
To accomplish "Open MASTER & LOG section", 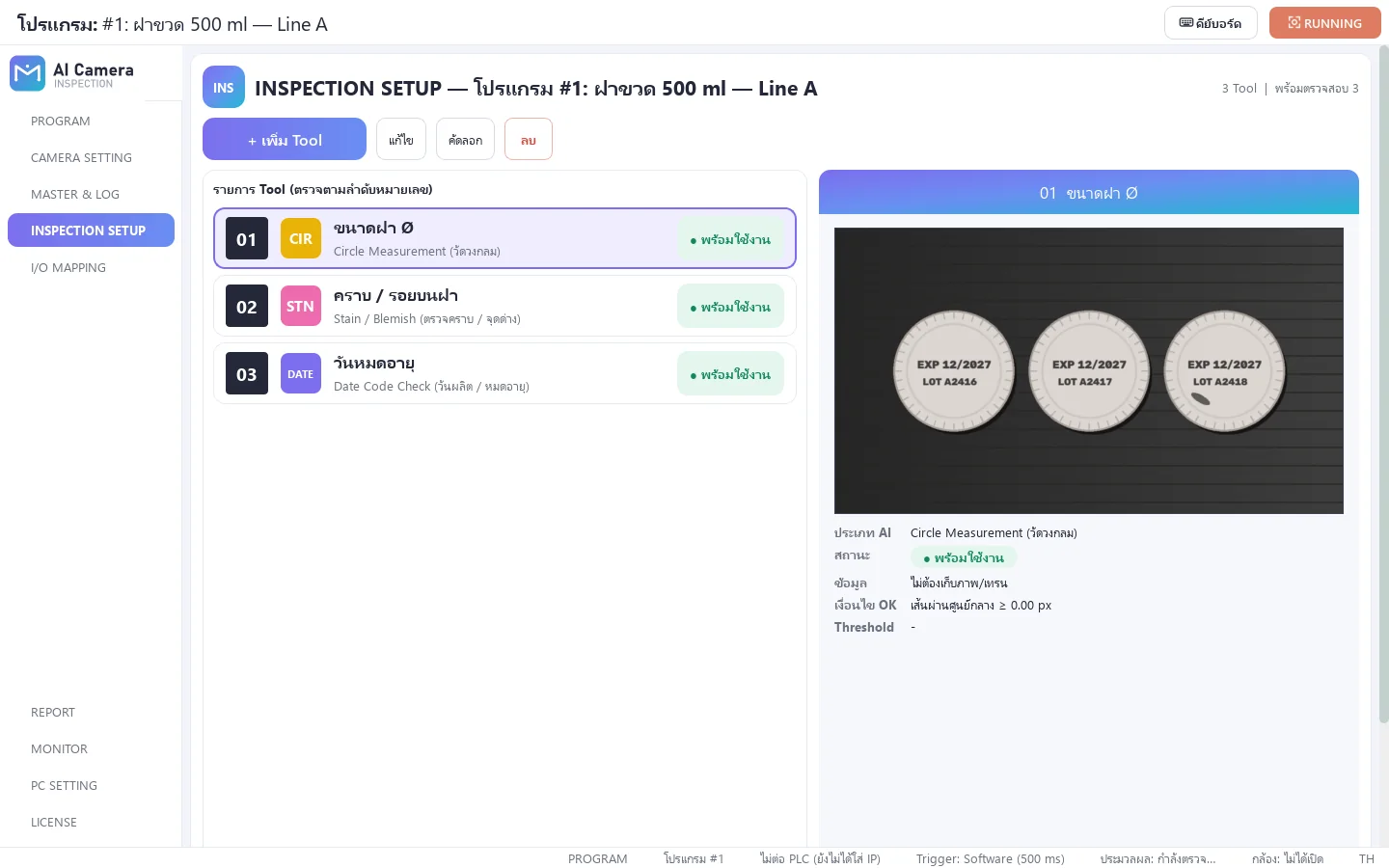I will (x=91, y=194).
